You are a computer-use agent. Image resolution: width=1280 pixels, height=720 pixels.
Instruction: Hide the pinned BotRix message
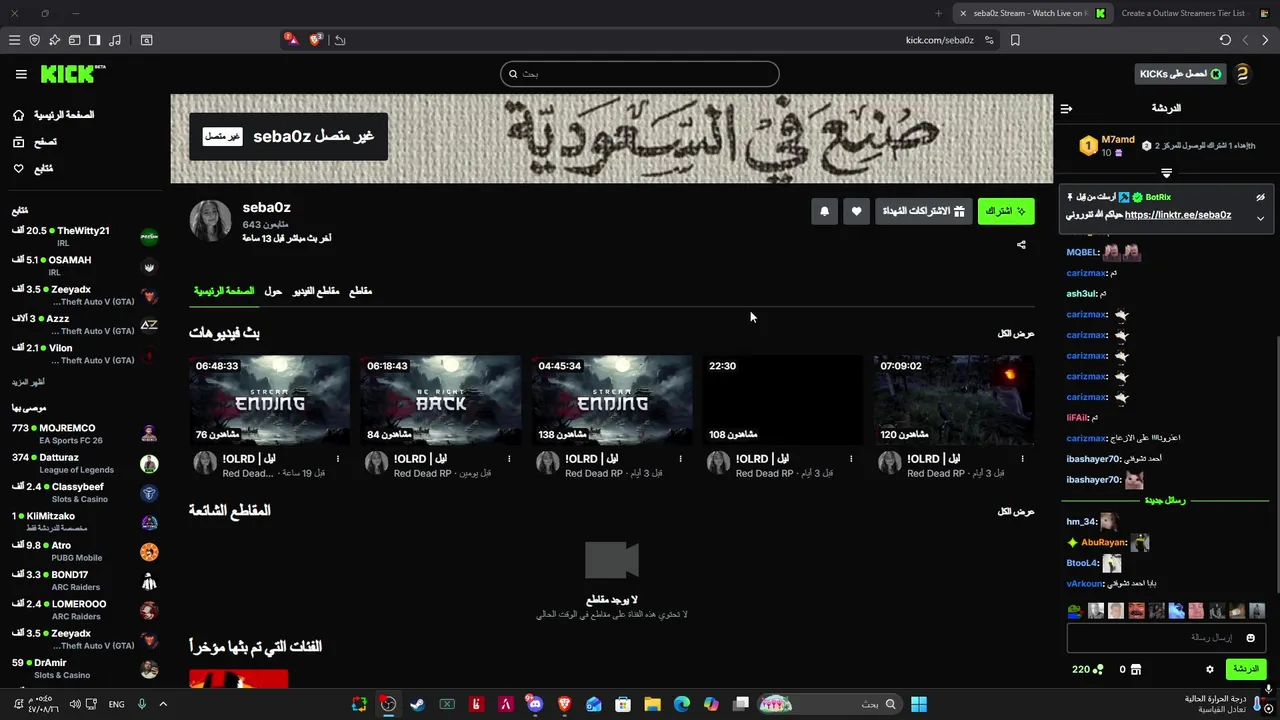click(x=1261, y=197)
